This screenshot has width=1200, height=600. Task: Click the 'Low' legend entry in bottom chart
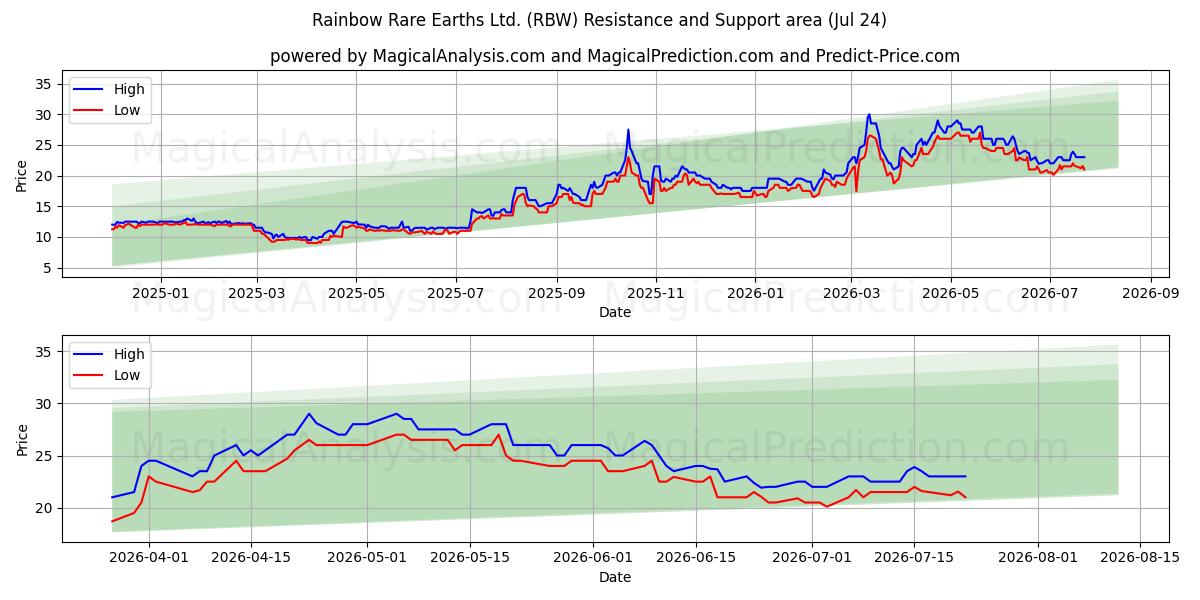point(127,375)
